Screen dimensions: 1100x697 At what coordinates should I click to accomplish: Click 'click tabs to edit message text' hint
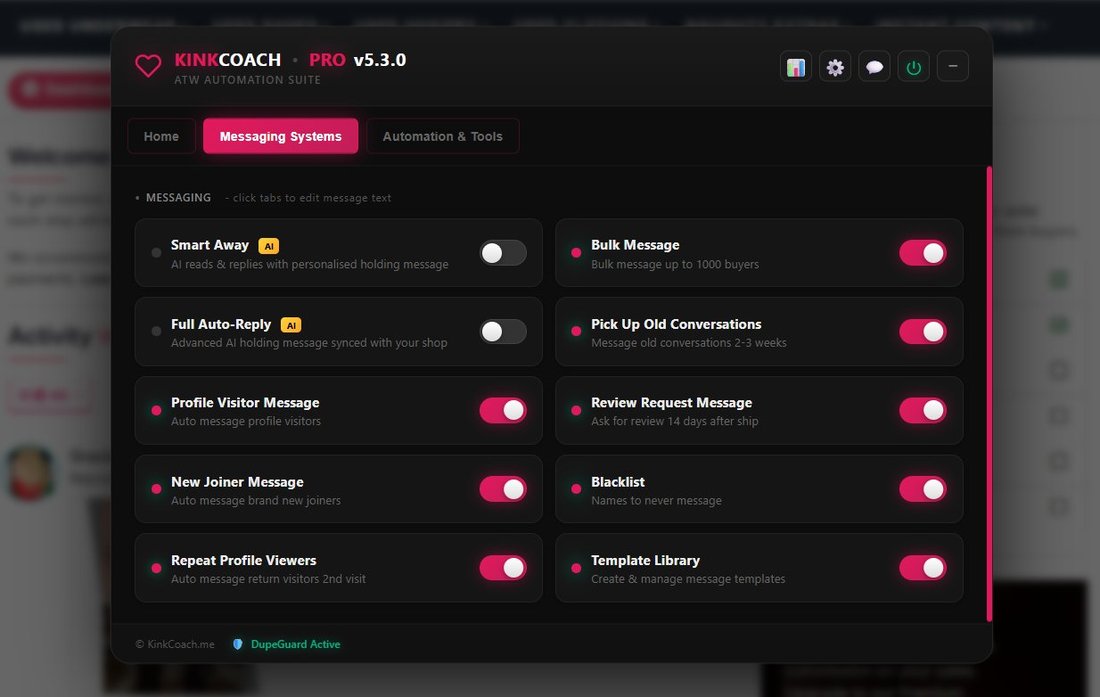pyautogui.click(x=311, y=198)
